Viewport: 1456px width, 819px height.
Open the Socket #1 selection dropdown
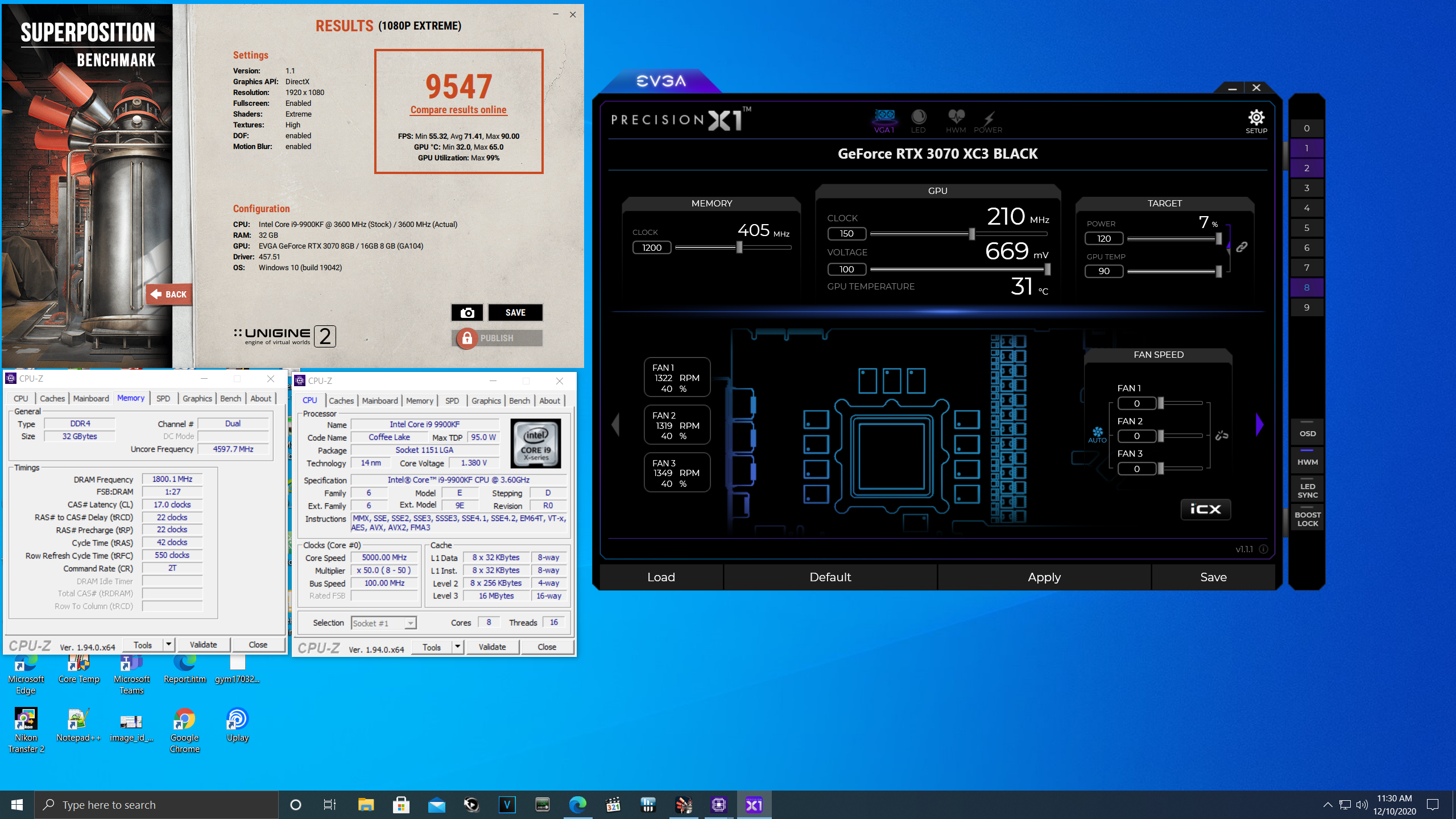[384, 623]
